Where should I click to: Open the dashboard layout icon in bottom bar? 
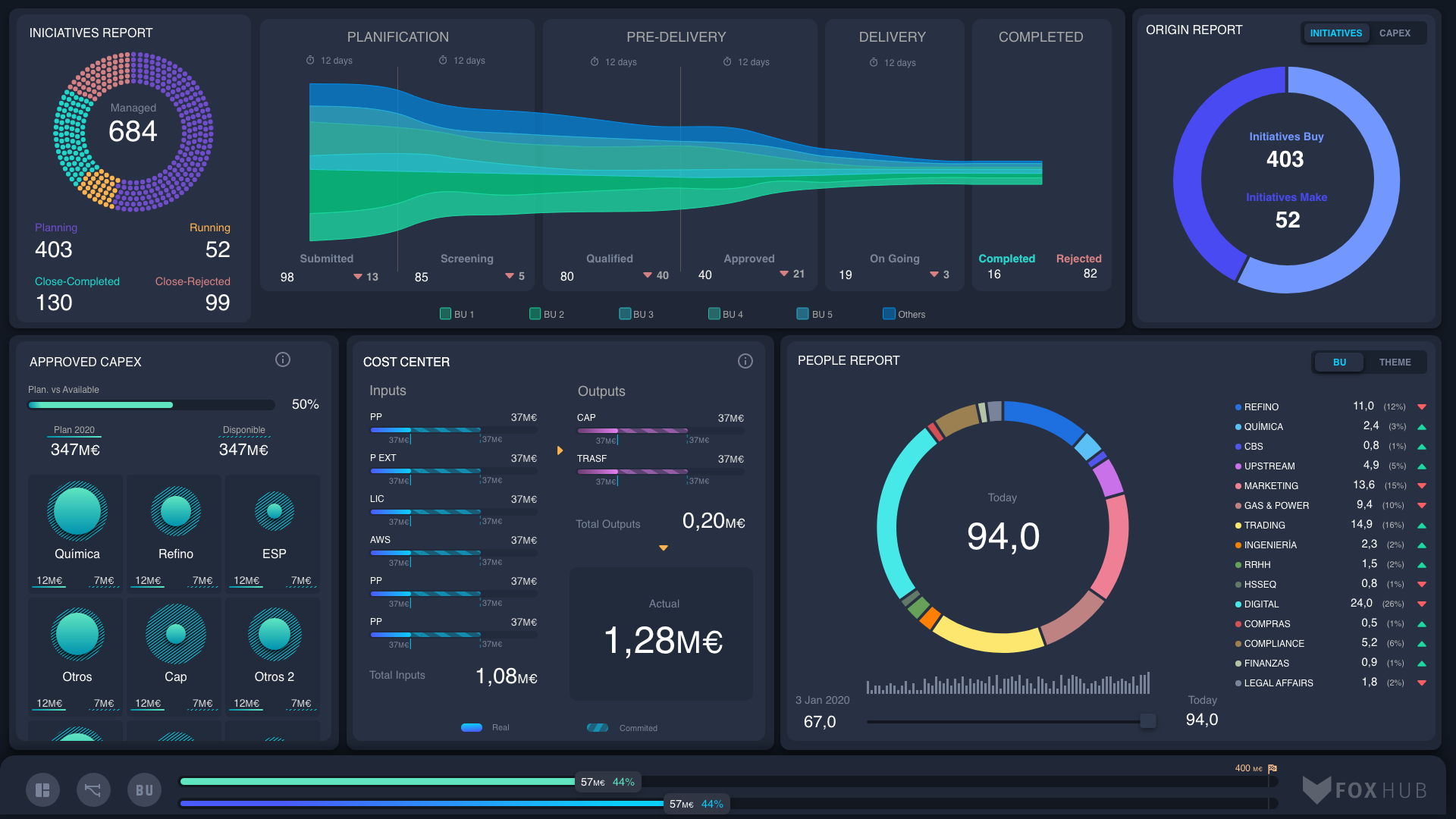(42, 790)
